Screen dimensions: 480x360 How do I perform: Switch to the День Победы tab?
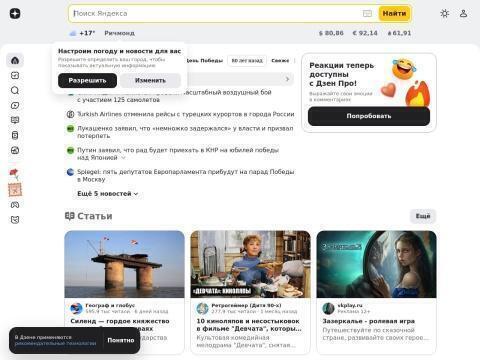coord(204,61)
